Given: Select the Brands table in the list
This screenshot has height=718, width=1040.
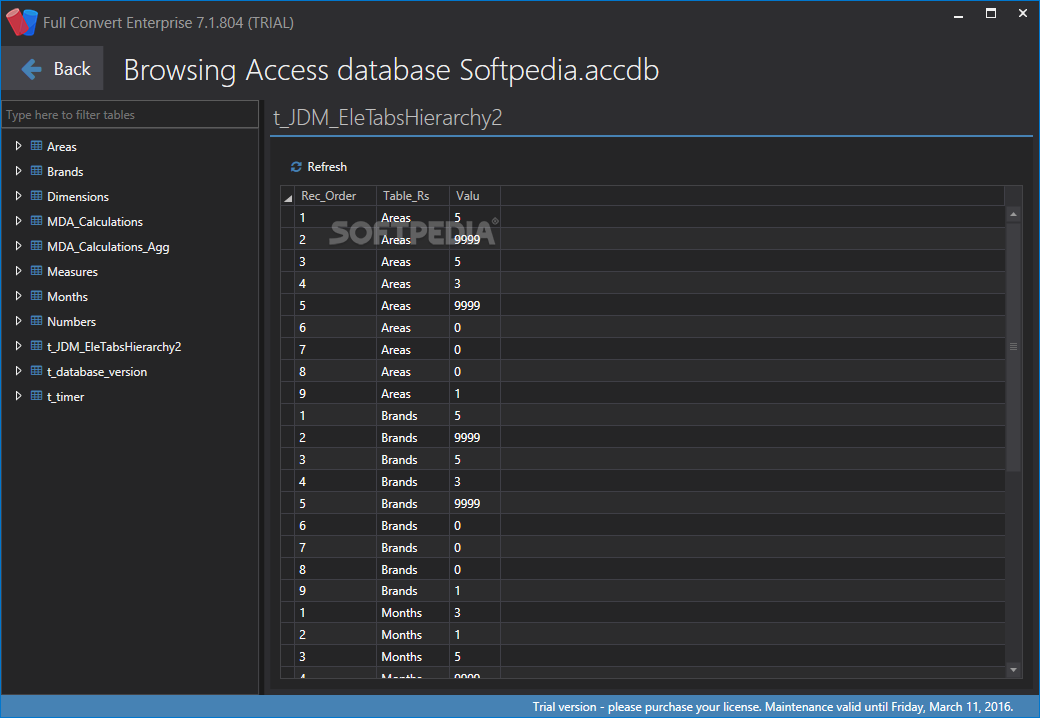Looking at the screenshot, I should point(65,172).
